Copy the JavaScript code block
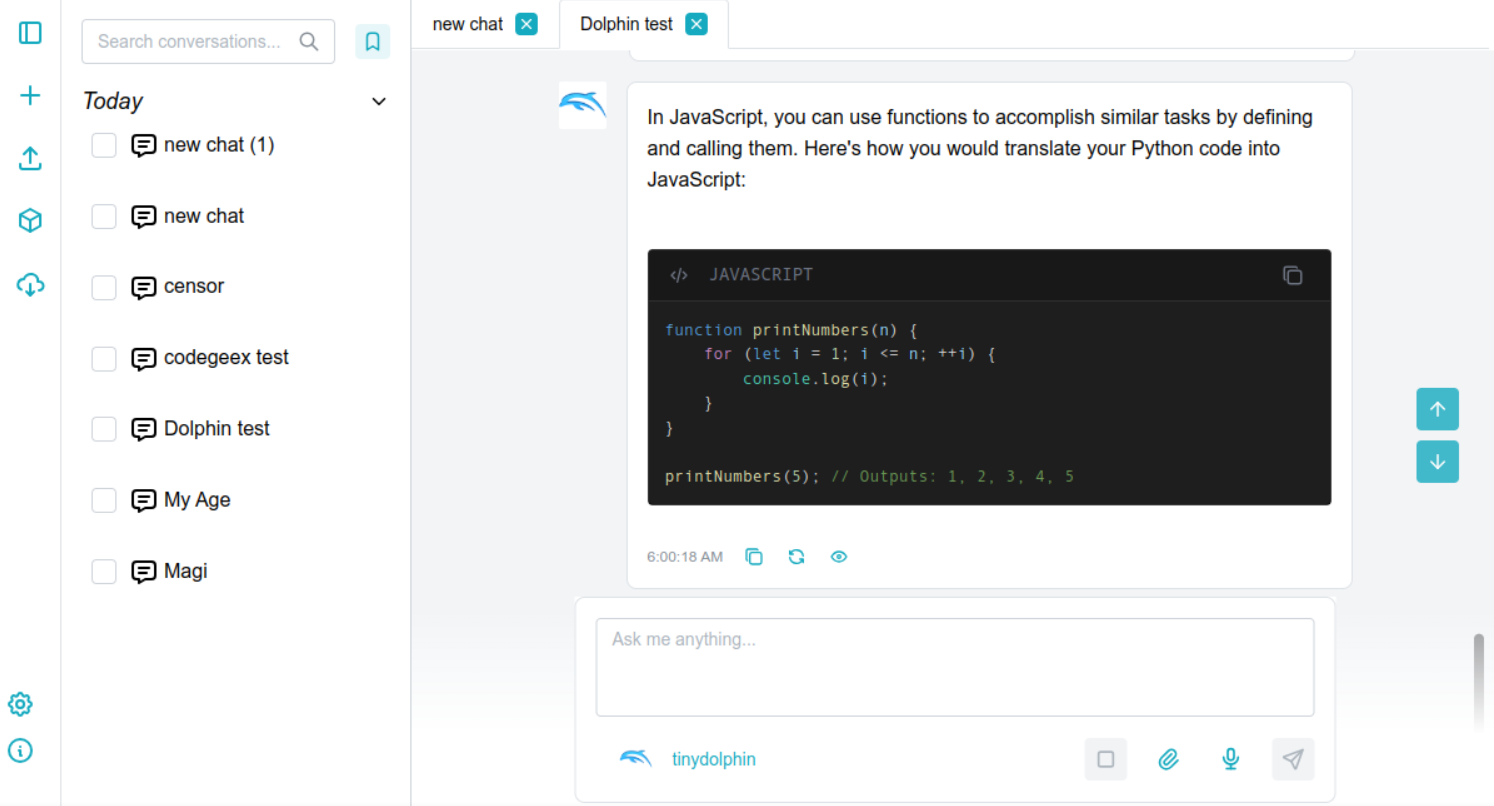 1292,275
